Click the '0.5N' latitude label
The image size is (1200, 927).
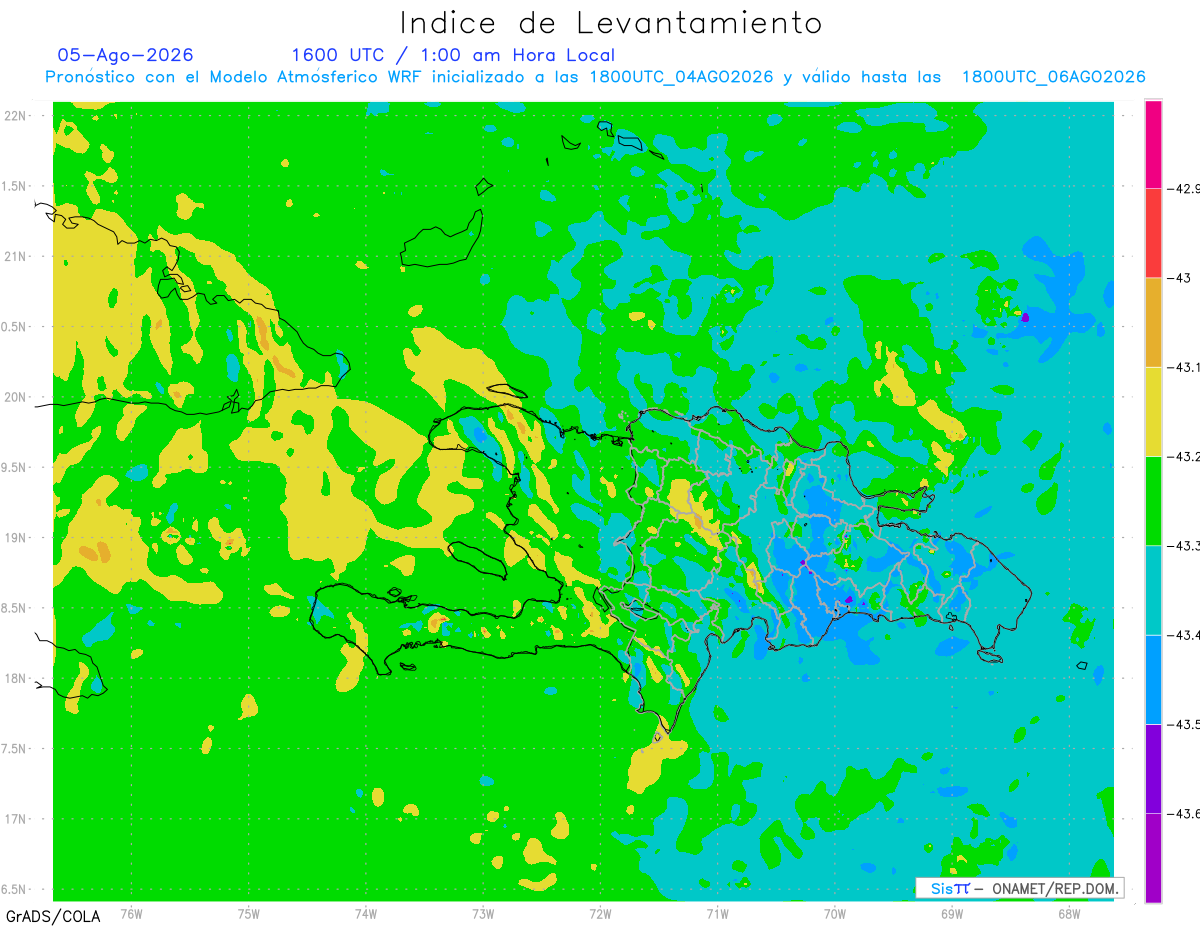[x=15, y=327]
